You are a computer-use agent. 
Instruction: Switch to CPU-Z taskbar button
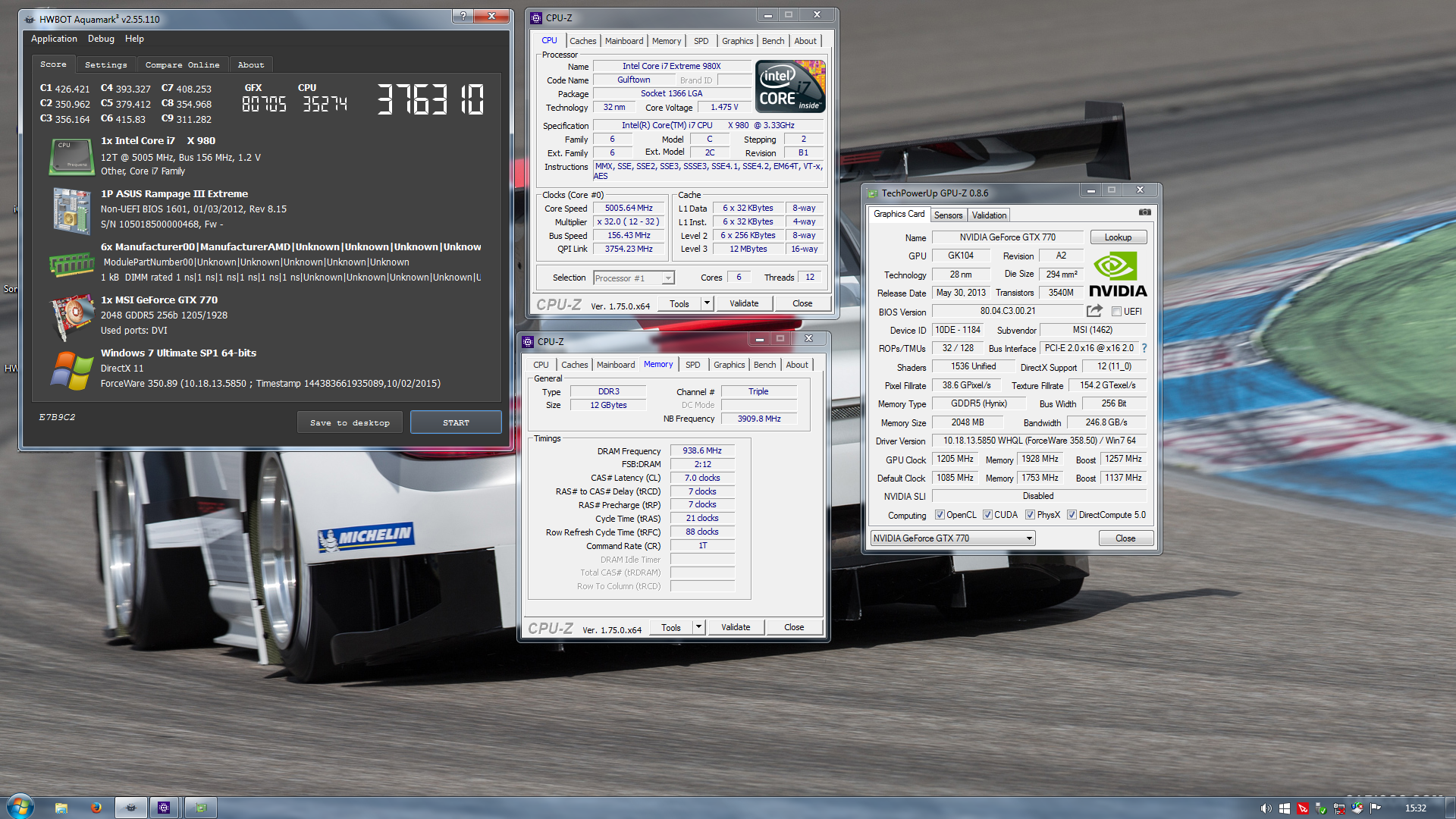[x=164, y=808]
